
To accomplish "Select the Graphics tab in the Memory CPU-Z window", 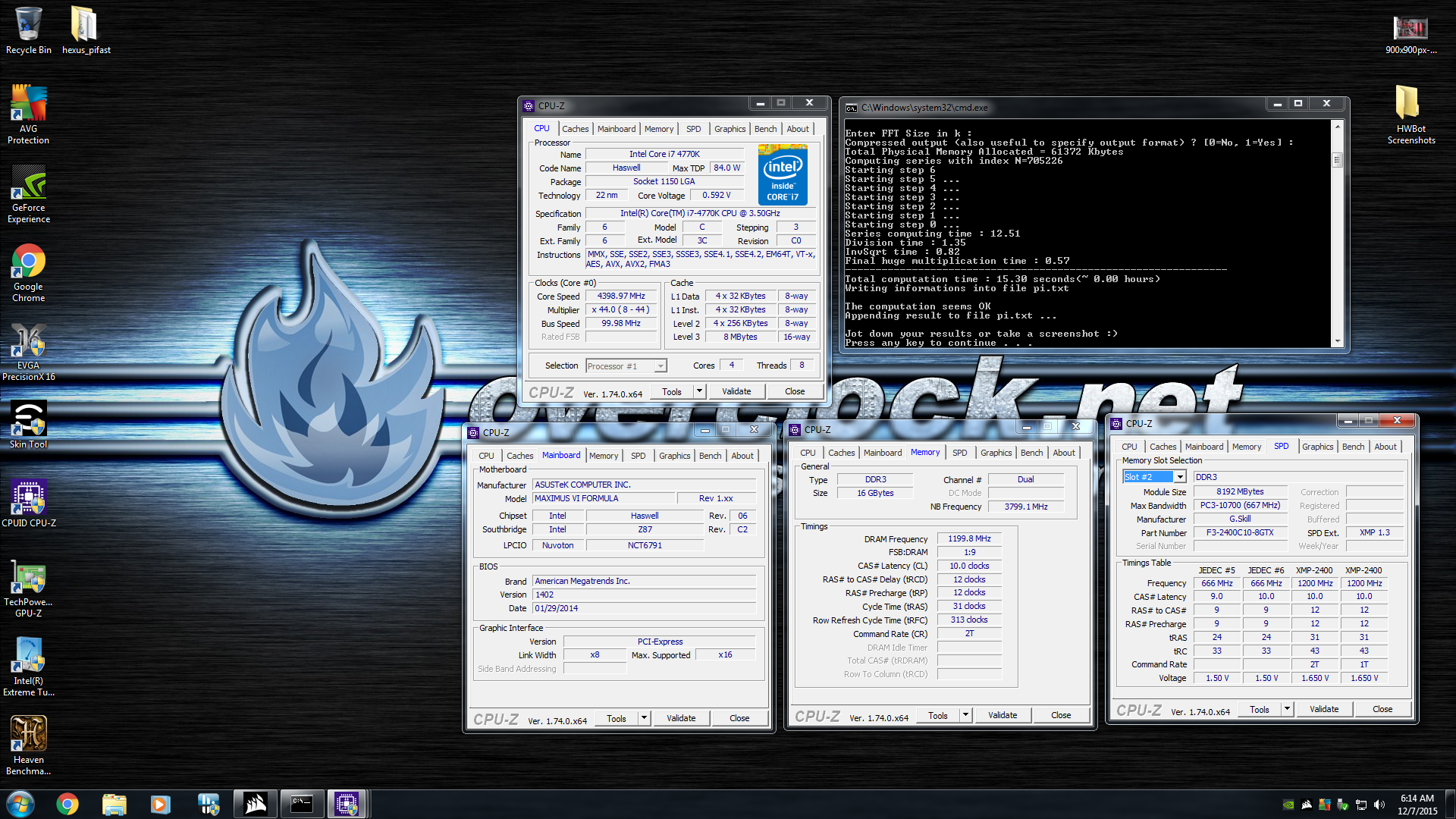I will click(996, 453).
